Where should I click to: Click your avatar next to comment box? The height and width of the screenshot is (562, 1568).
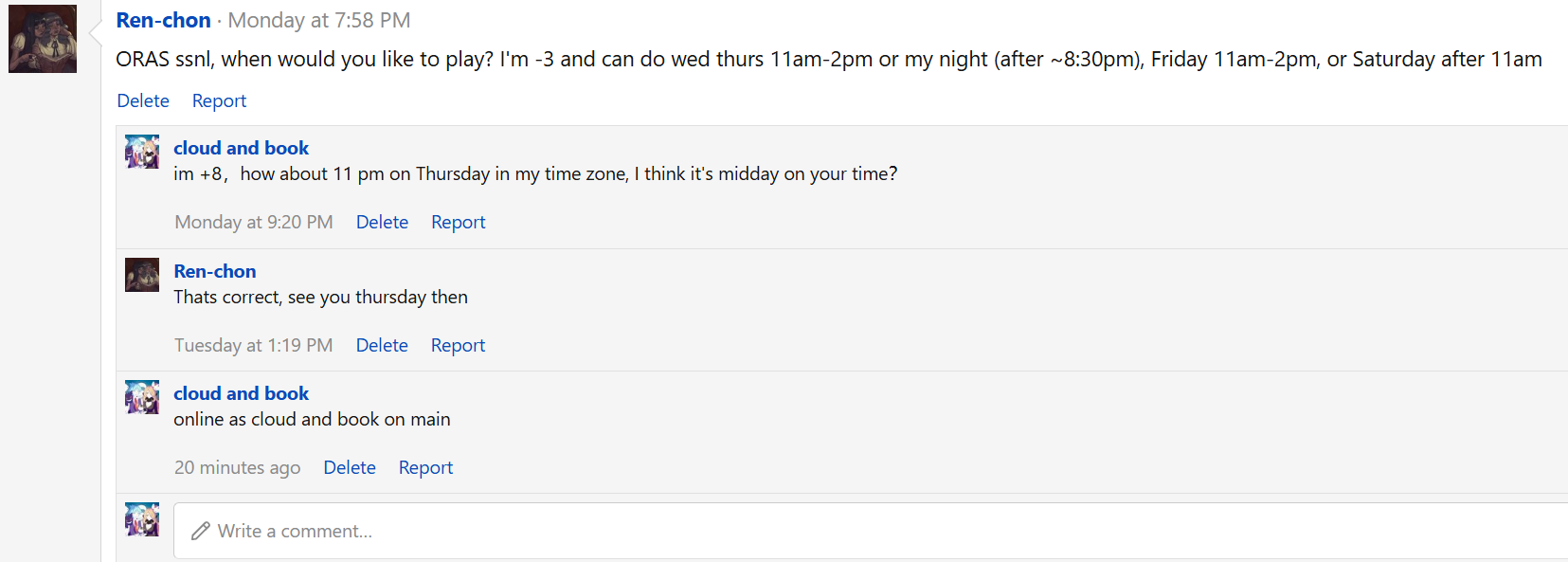[x=142, y=519]
